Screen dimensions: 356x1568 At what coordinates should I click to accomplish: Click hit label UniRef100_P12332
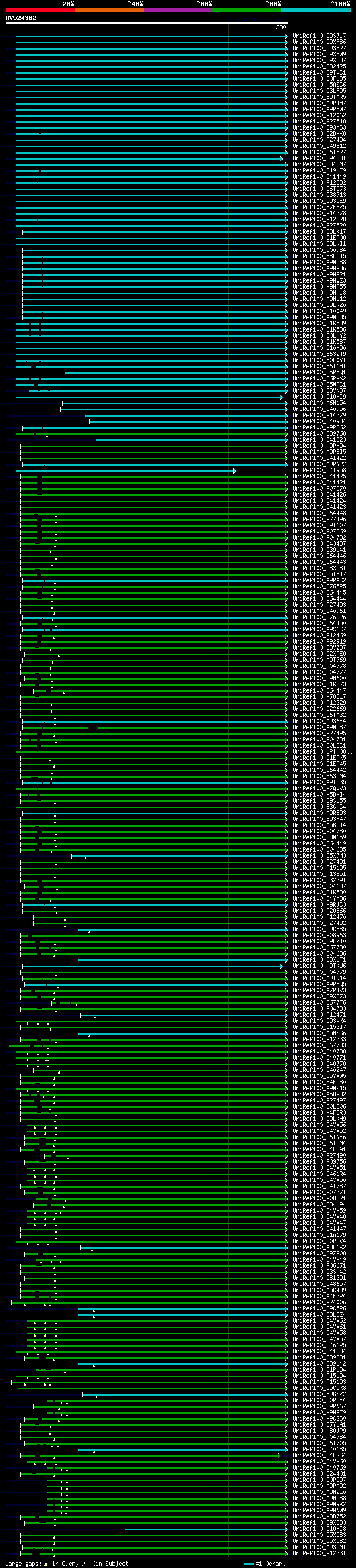tap(319, 182)
